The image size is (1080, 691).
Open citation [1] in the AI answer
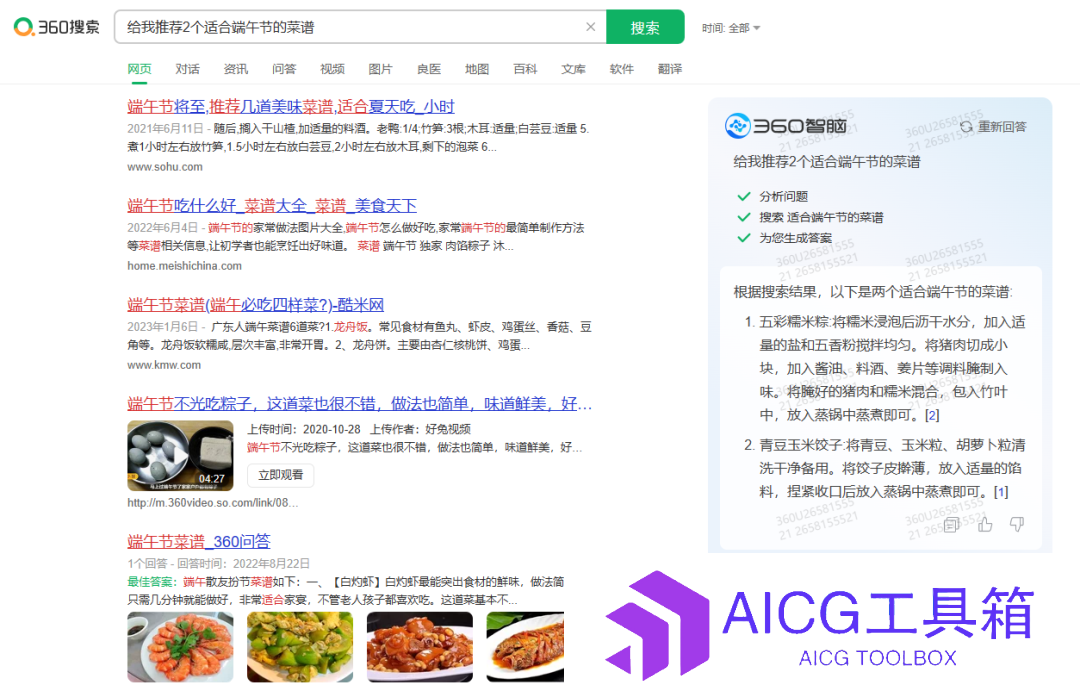[1001, 492]
